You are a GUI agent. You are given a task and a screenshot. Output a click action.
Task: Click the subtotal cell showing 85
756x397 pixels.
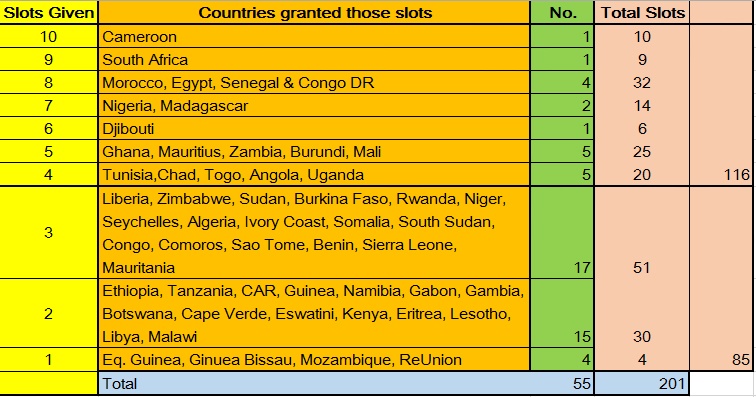(x=721, y=359)
